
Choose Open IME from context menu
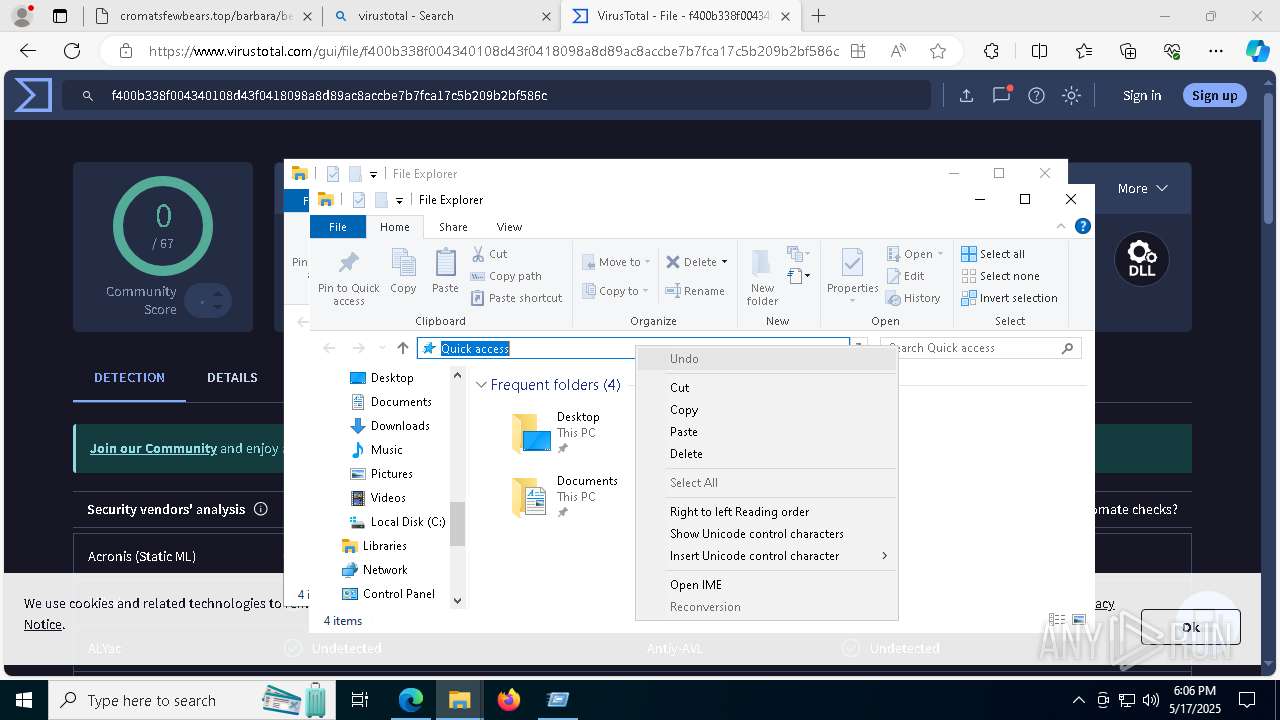tap(766, 584)
